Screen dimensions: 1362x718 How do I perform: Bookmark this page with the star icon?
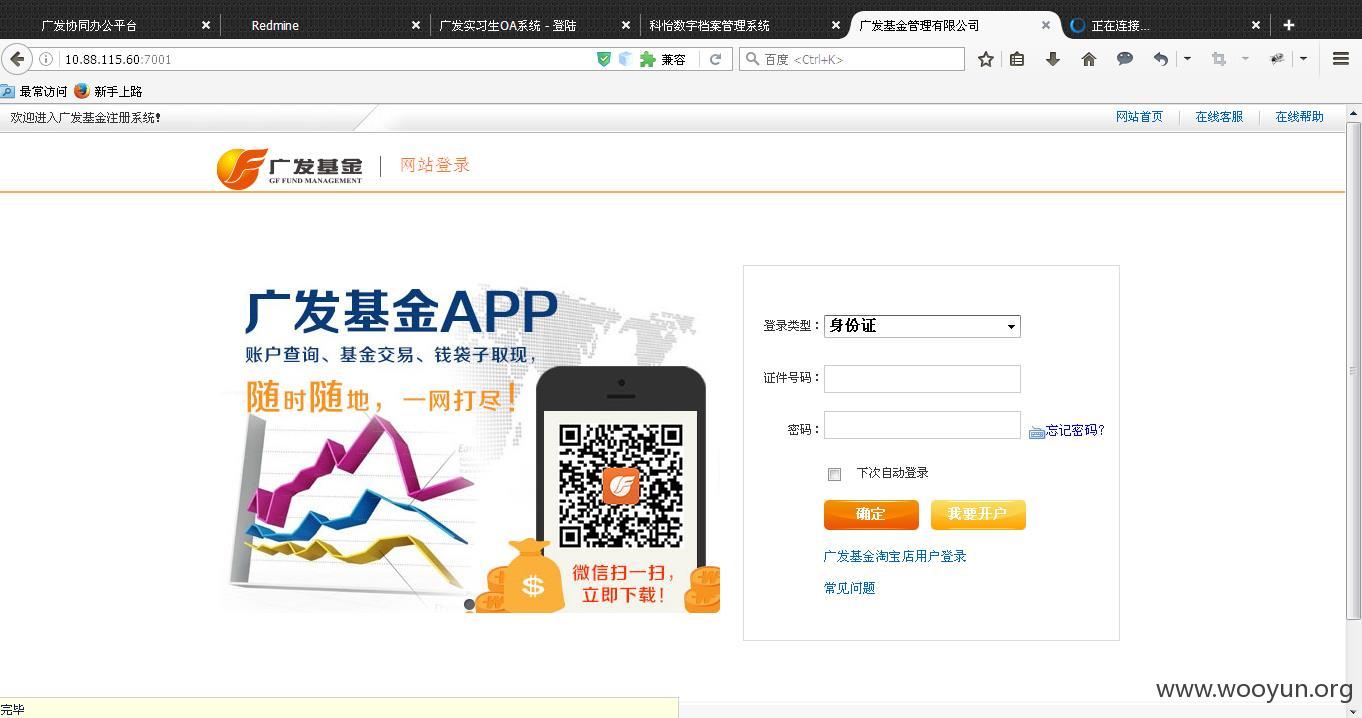(x=985, y=59)
